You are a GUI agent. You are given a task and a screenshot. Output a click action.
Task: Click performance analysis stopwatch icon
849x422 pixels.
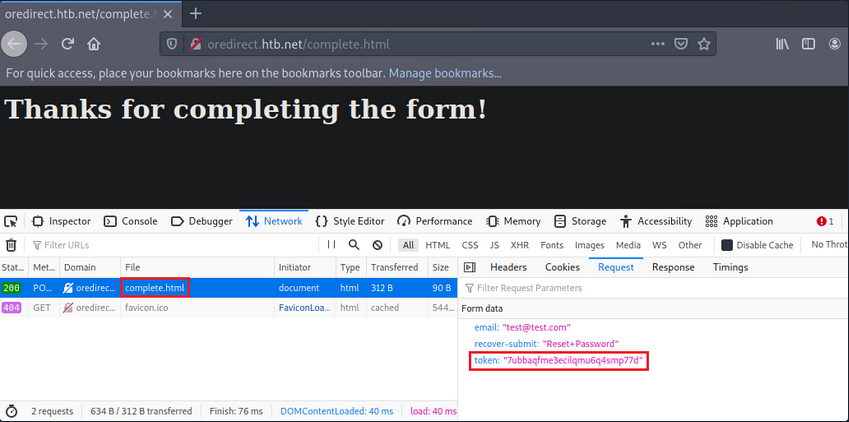click(x=11, y=412)
